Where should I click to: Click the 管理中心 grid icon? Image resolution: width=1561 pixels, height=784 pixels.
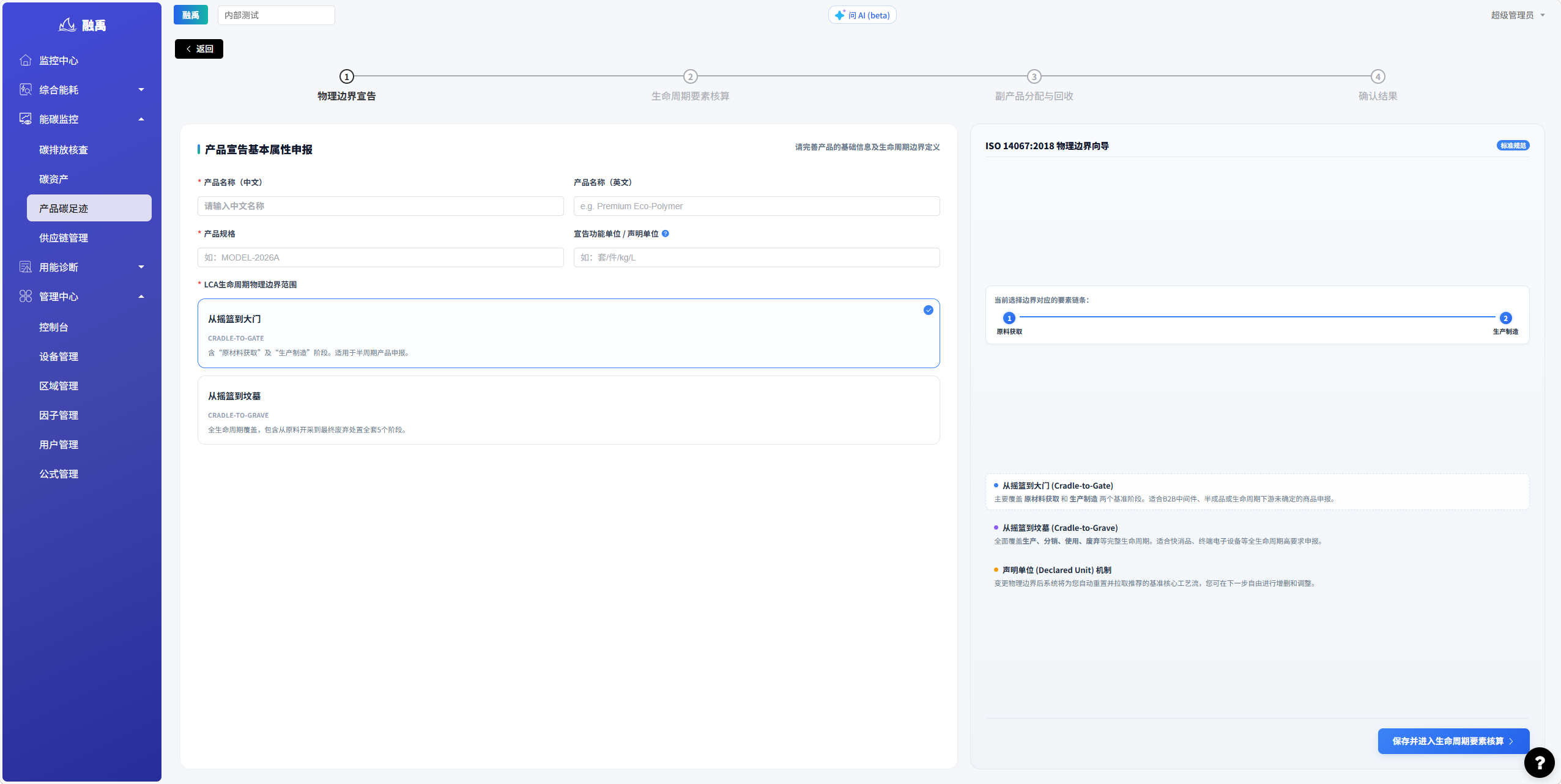(x=26, y=296)
